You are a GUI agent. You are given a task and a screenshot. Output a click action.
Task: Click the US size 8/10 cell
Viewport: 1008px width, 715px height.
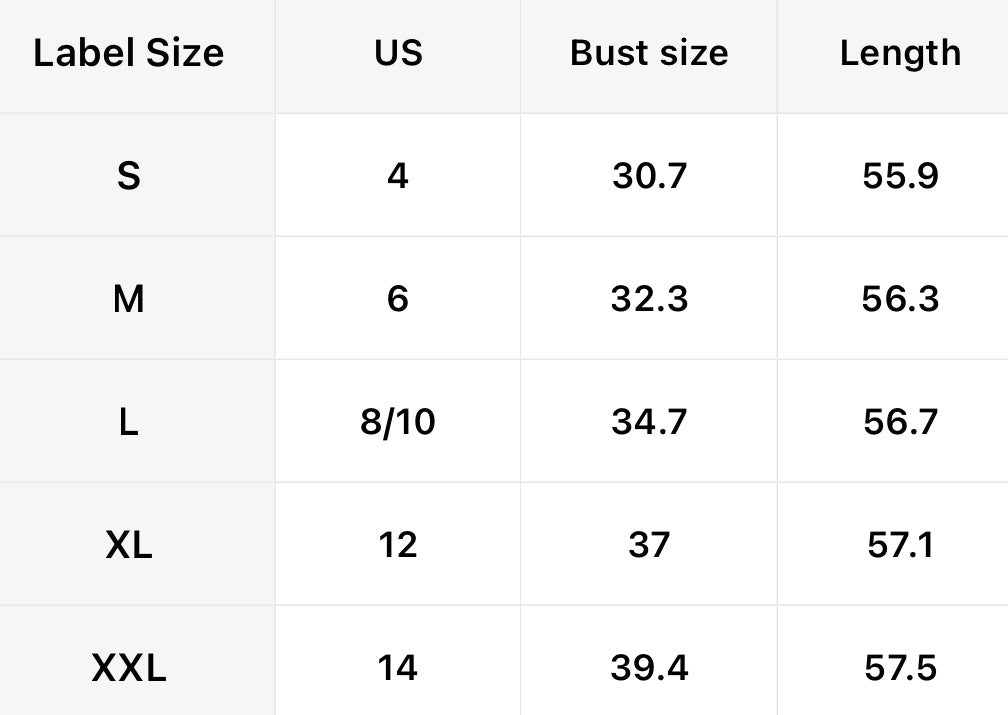(x=398, y=422)
